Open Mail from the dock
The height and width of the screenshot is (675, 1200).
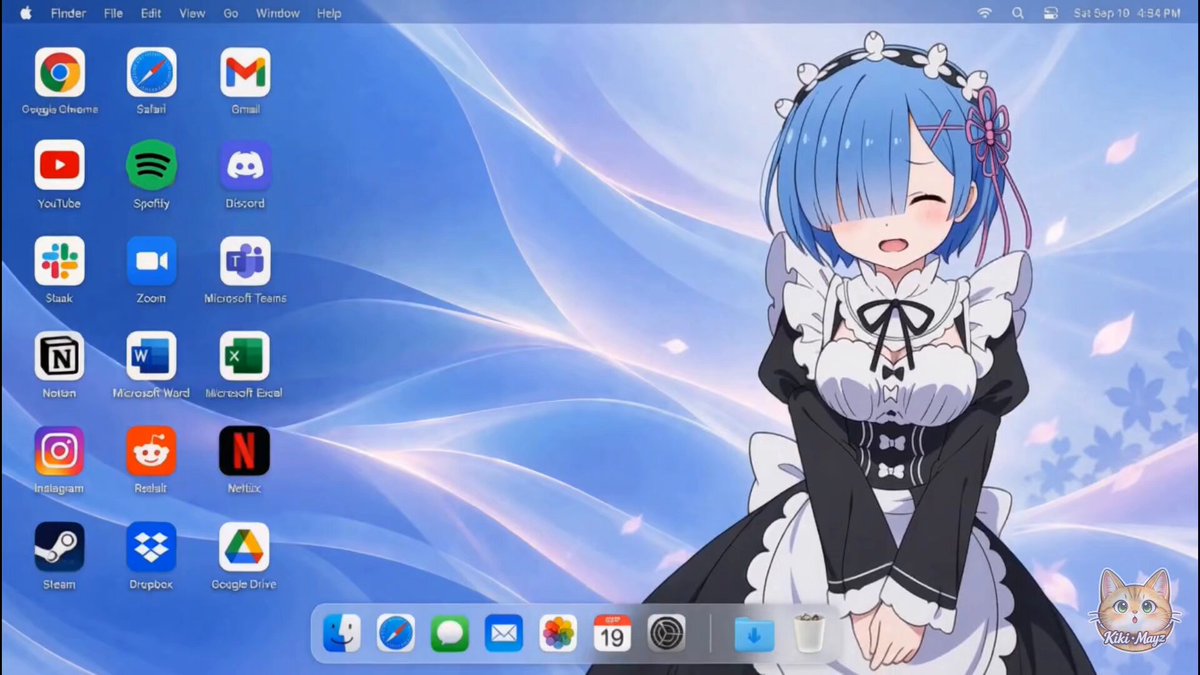tap(504, 633)
